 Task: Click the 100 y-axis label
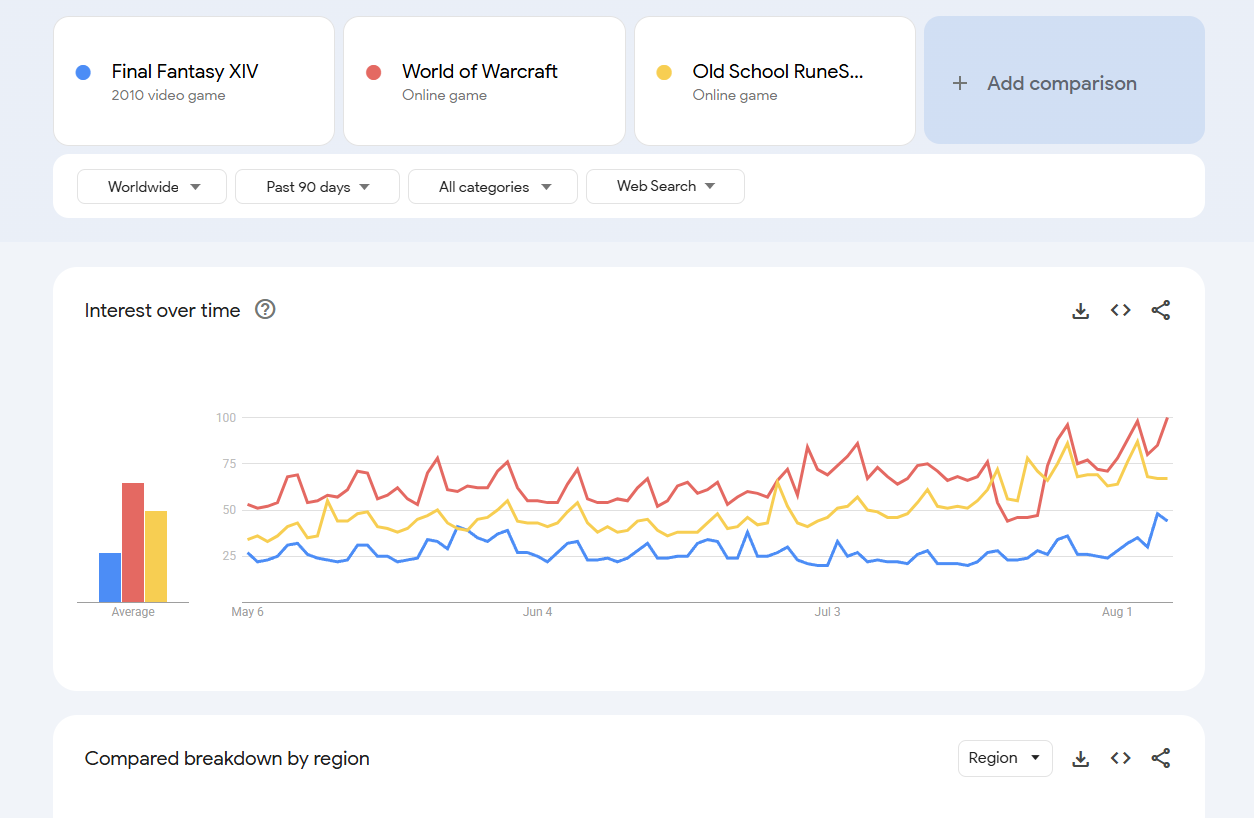[x=226, y=417]
